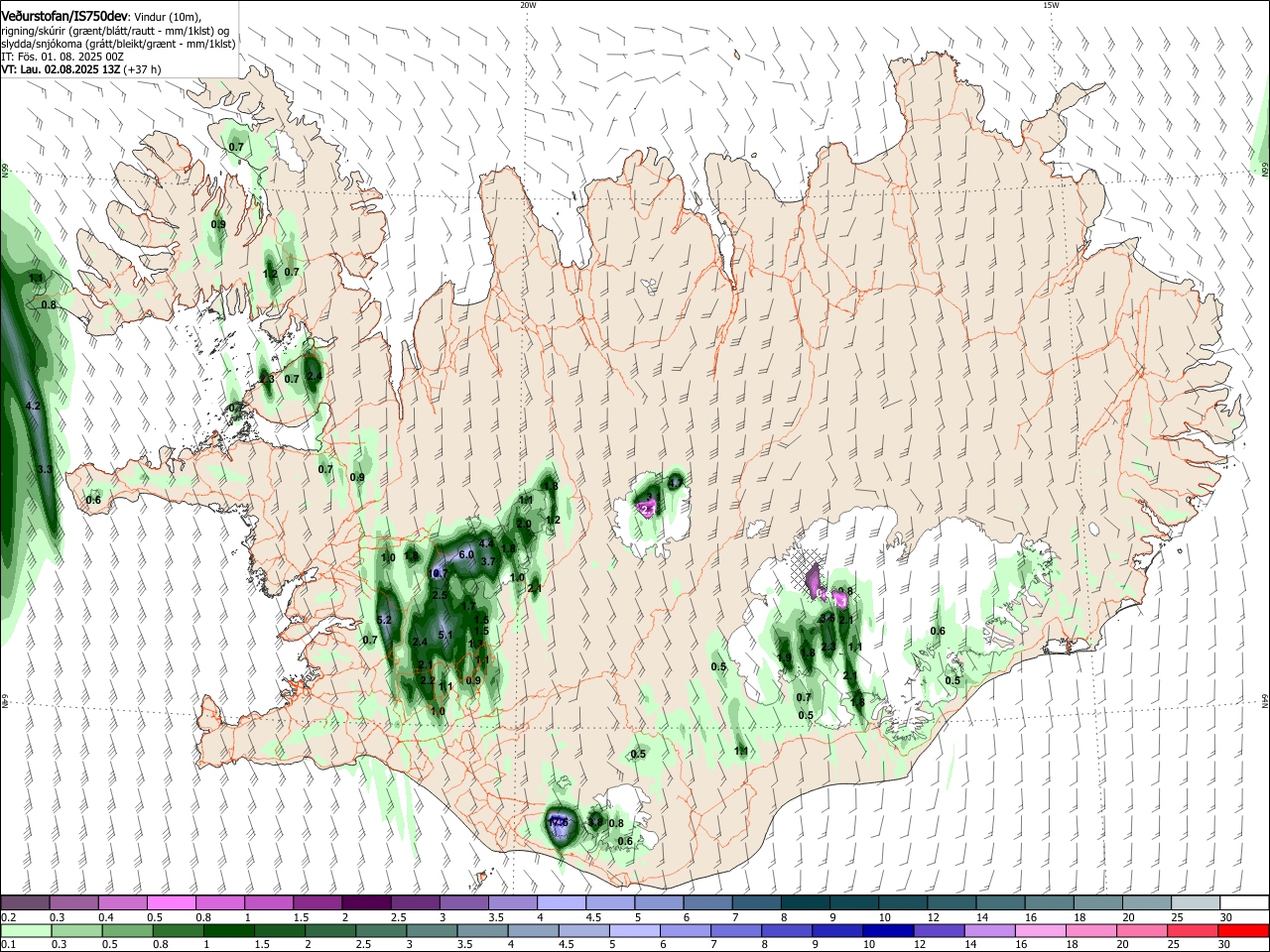This screenshot has height=952, width=1270.
Task: Click the '0.1' label in the rain legend
Action: coord(9,944)
